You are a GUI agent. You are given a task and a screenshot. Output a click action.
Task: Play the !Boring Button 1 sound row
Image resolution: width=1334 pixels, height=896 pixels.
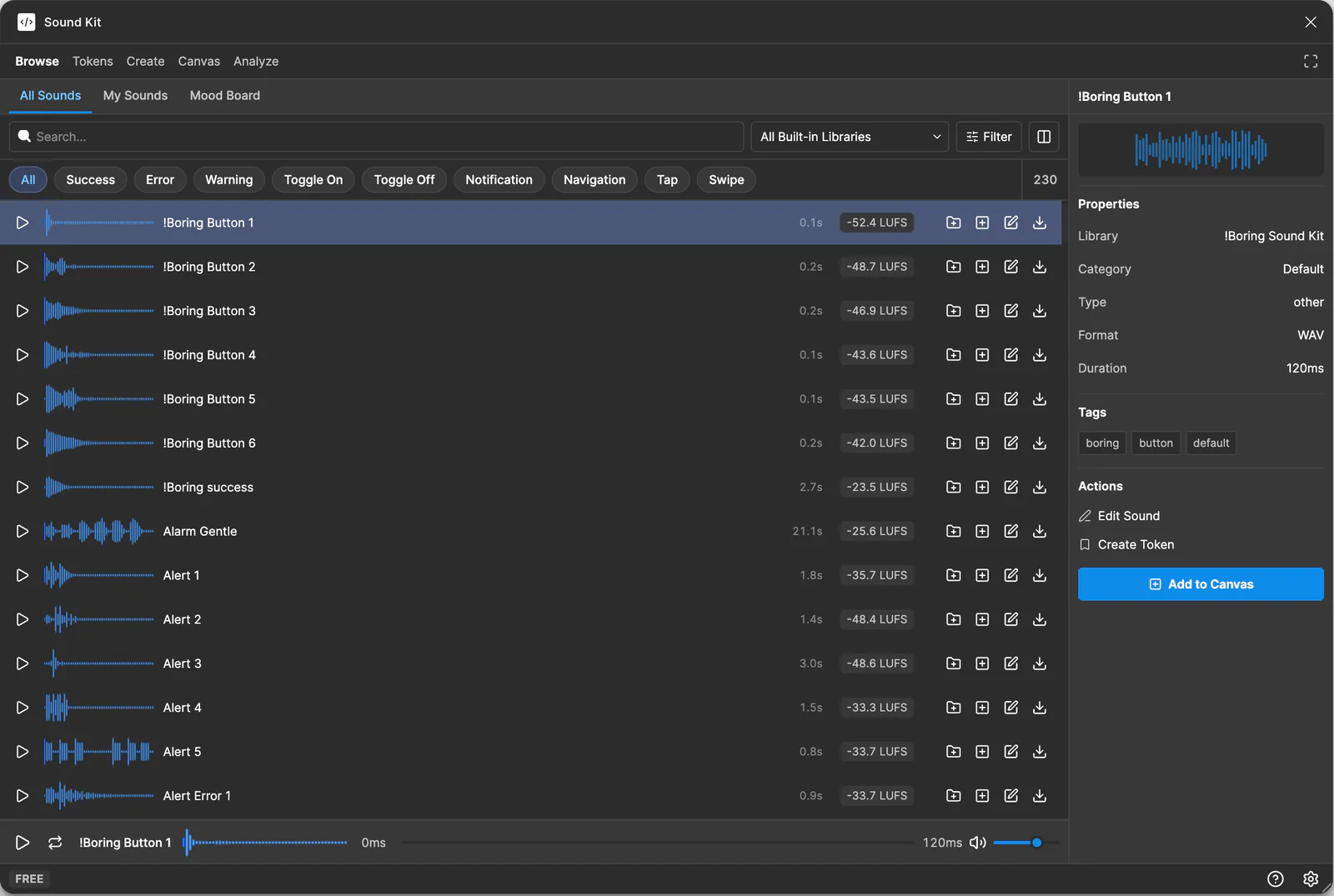(23, 223)
